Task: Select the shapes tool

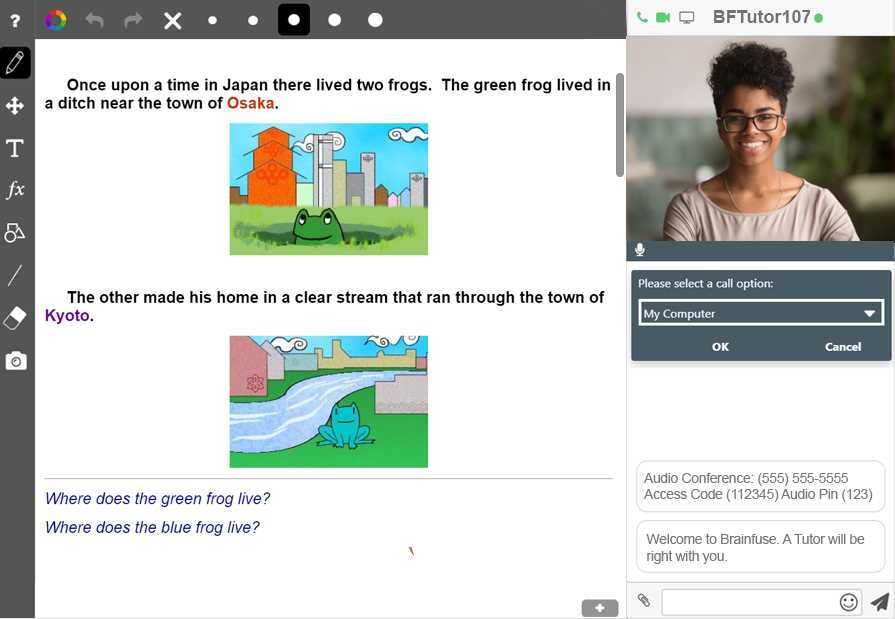Action: [x=15, y=232]
